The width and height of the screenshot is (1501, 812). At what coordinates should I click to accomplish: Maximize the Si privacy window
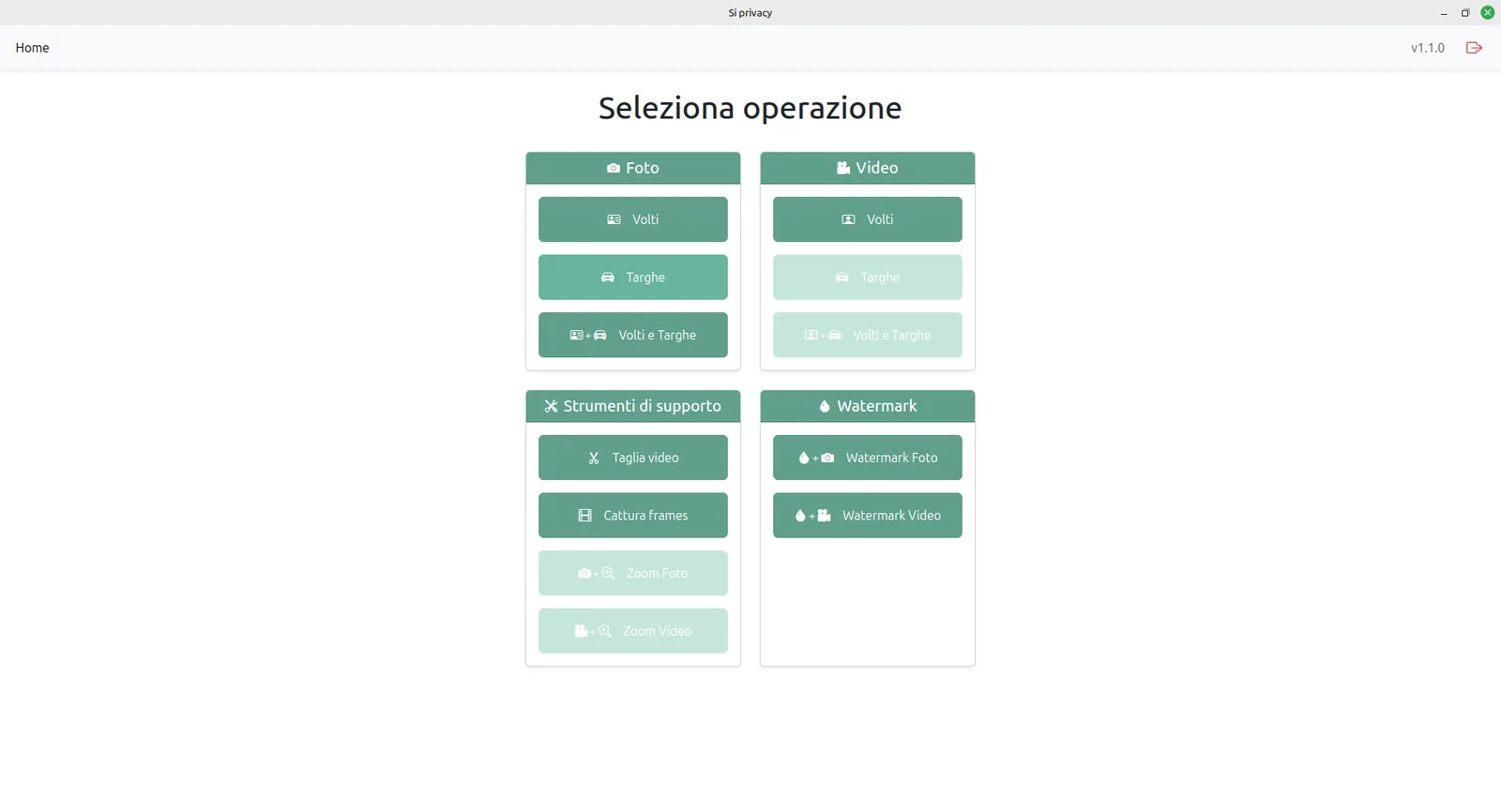tap(1465, 13)
